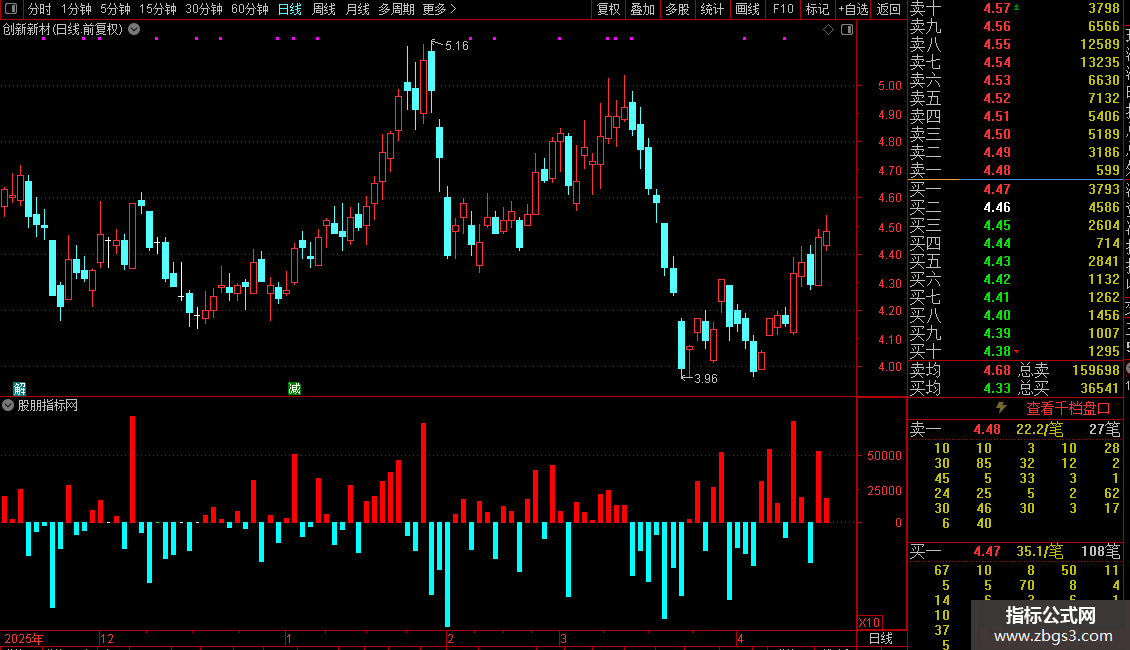Click month 12 on time axis

(x=107, y=638)
